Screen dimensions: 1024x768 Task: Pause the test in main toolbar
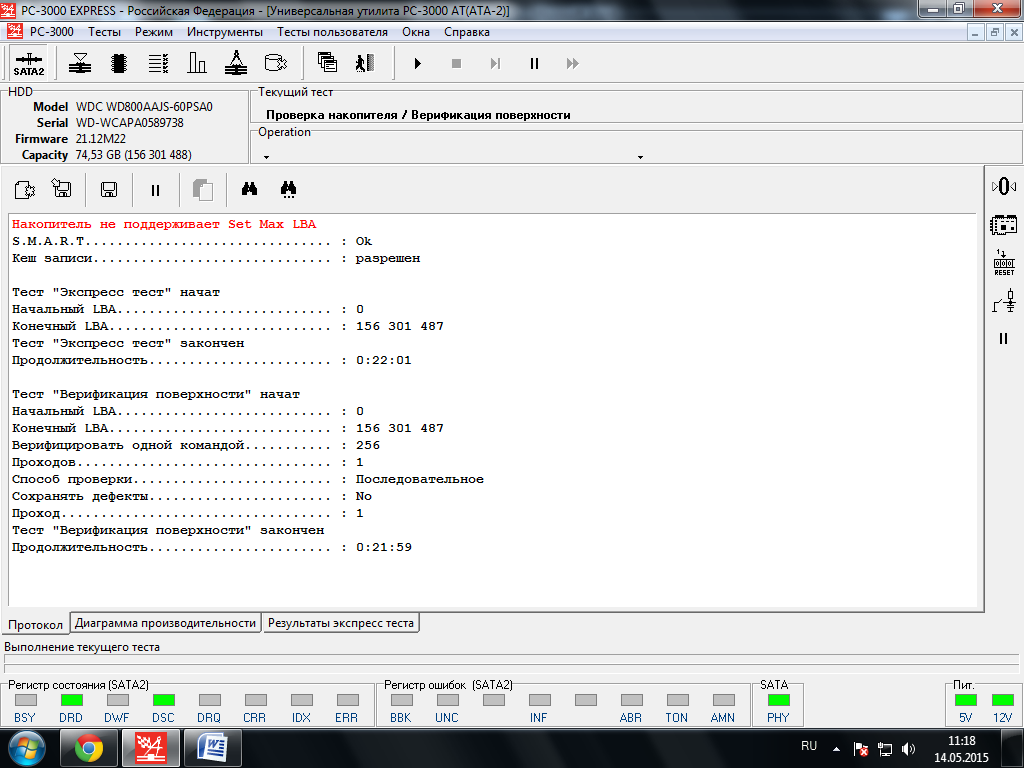pos(534,63)
